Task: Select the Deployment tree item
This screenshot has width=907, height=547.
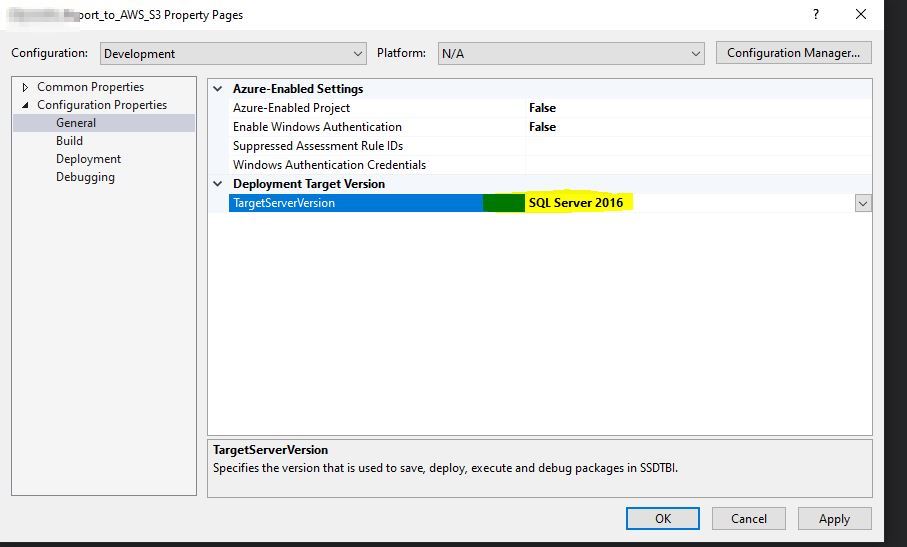Action: point(88,159)
